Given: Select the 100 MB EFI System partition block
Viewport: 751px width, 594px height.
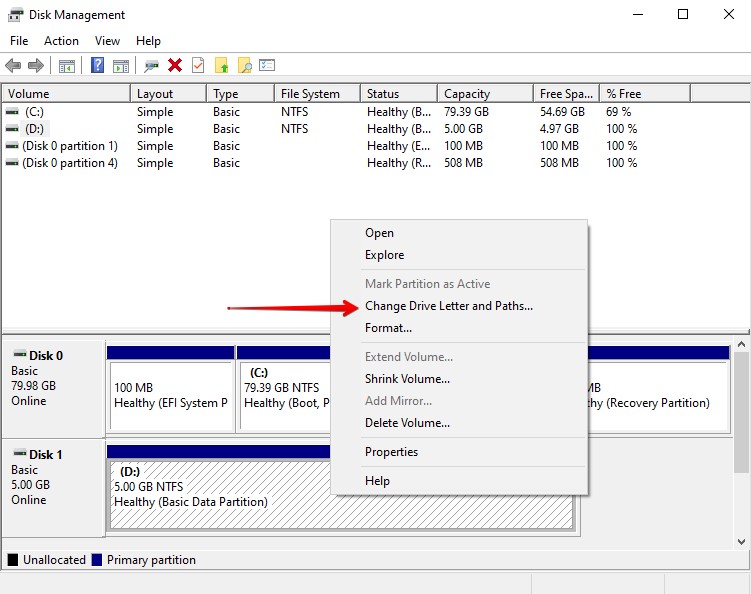Looking at the screenshot, I should coord(171,388).
